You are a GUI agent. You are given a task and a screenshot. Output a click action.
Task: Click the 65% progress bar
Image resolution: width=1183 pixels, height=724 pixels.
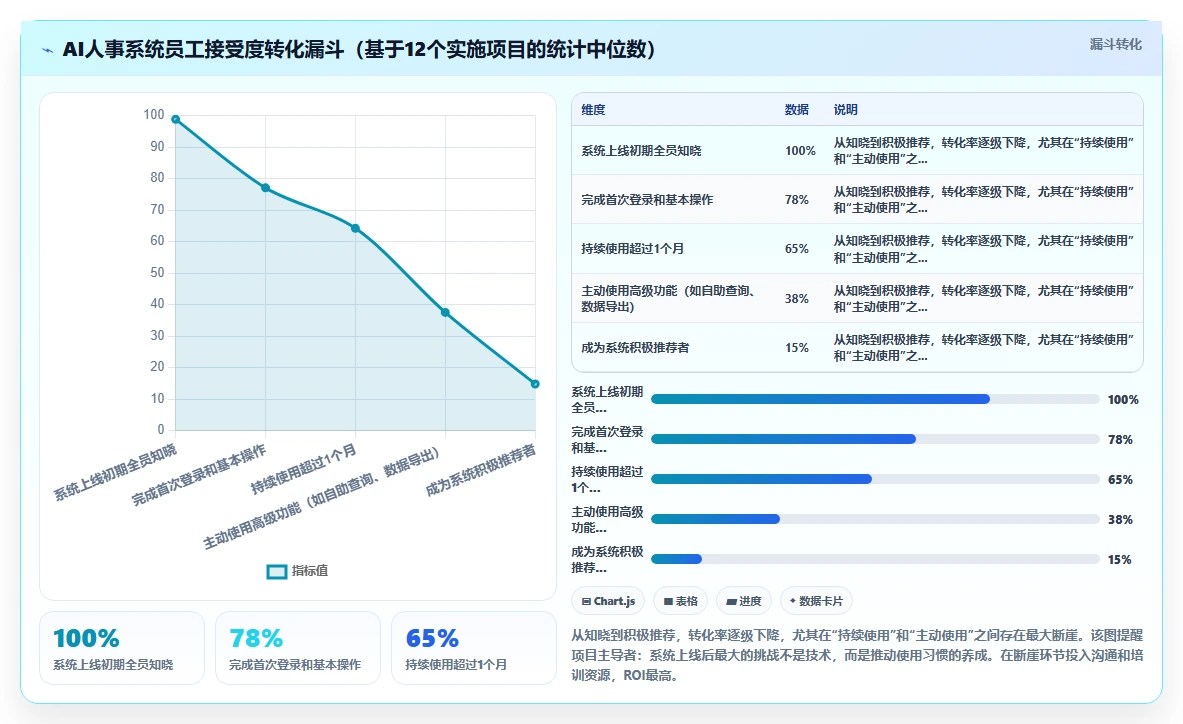point(875,479)
